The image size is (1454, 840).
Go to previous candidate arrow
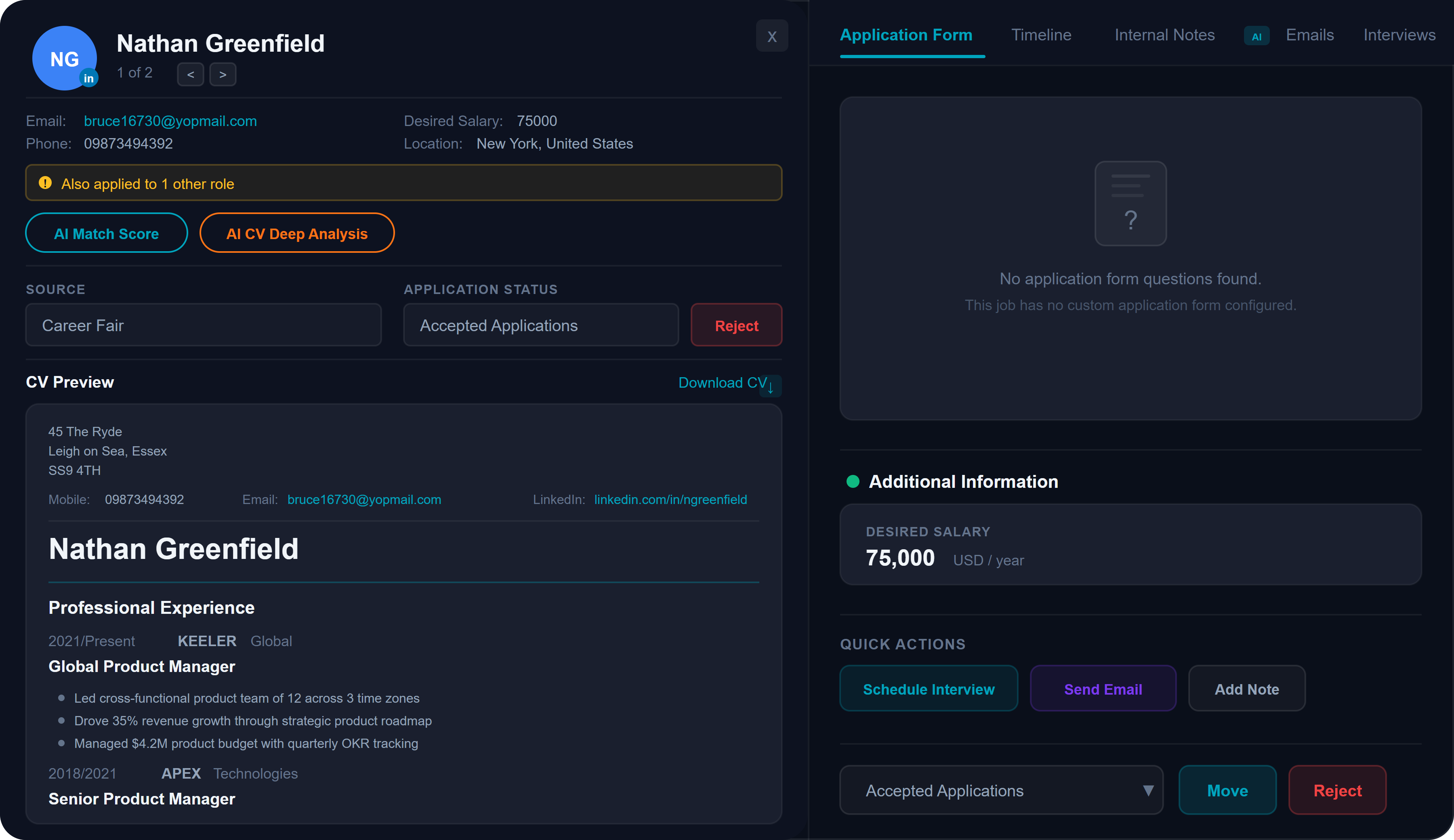[190, 74]
